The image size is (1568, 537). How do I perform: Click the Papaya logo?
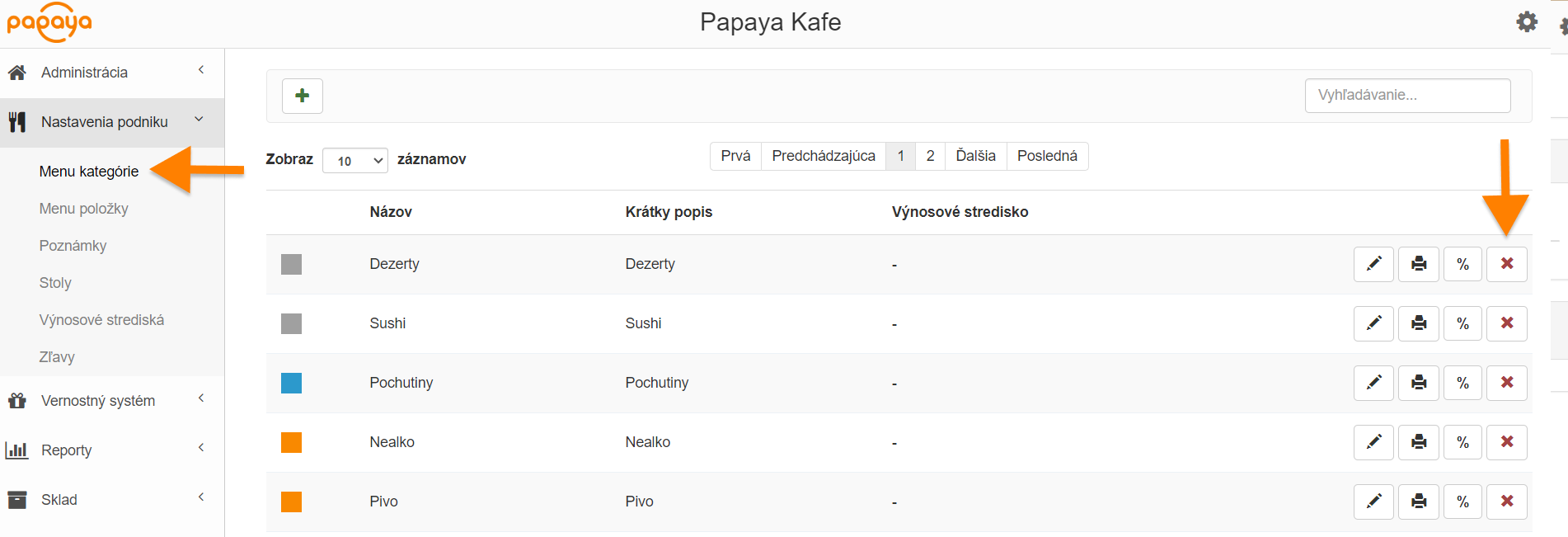(49, 22)
